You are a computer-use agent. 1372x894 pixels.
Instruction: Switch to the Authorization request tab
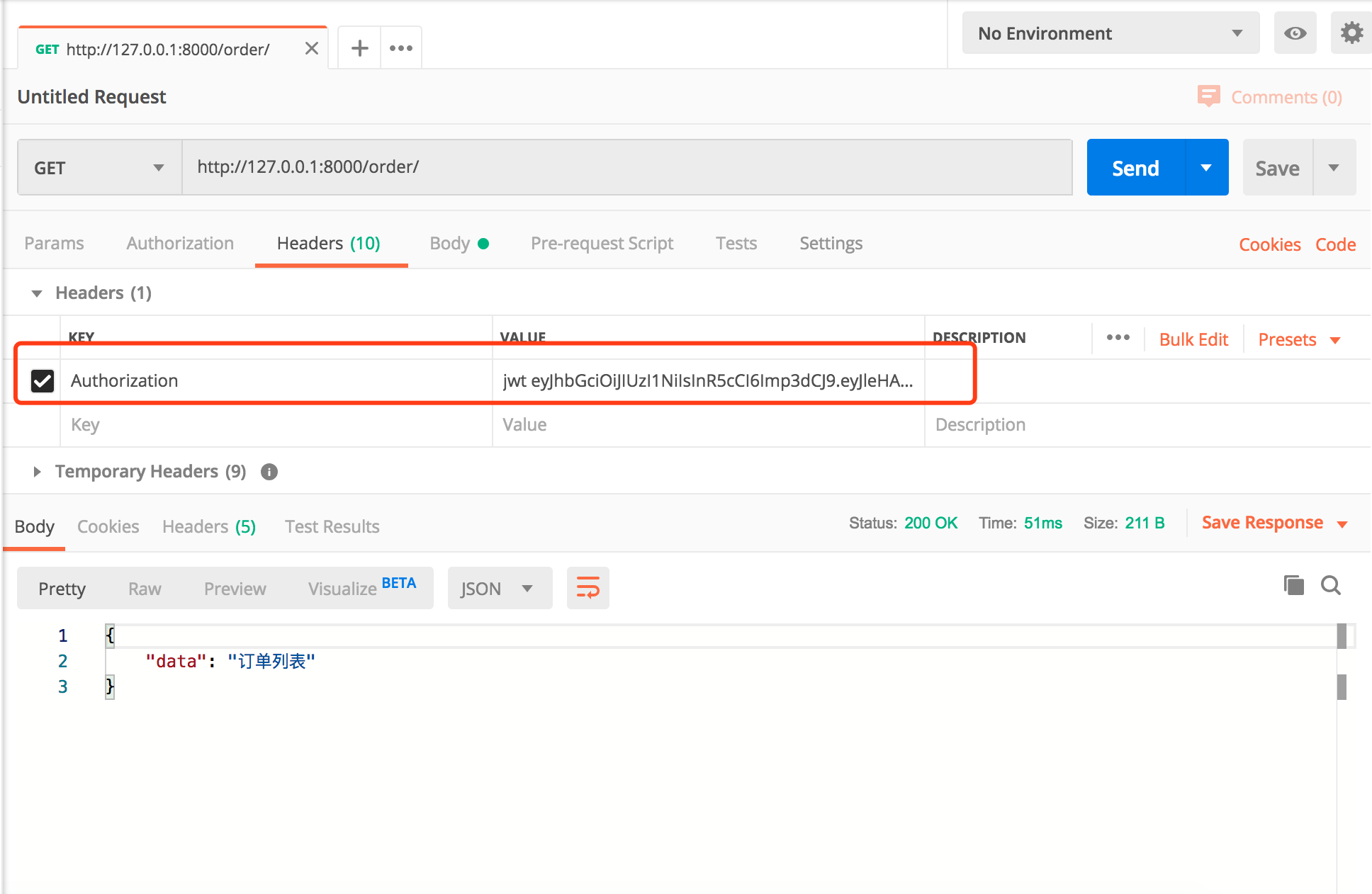(180, 244)
